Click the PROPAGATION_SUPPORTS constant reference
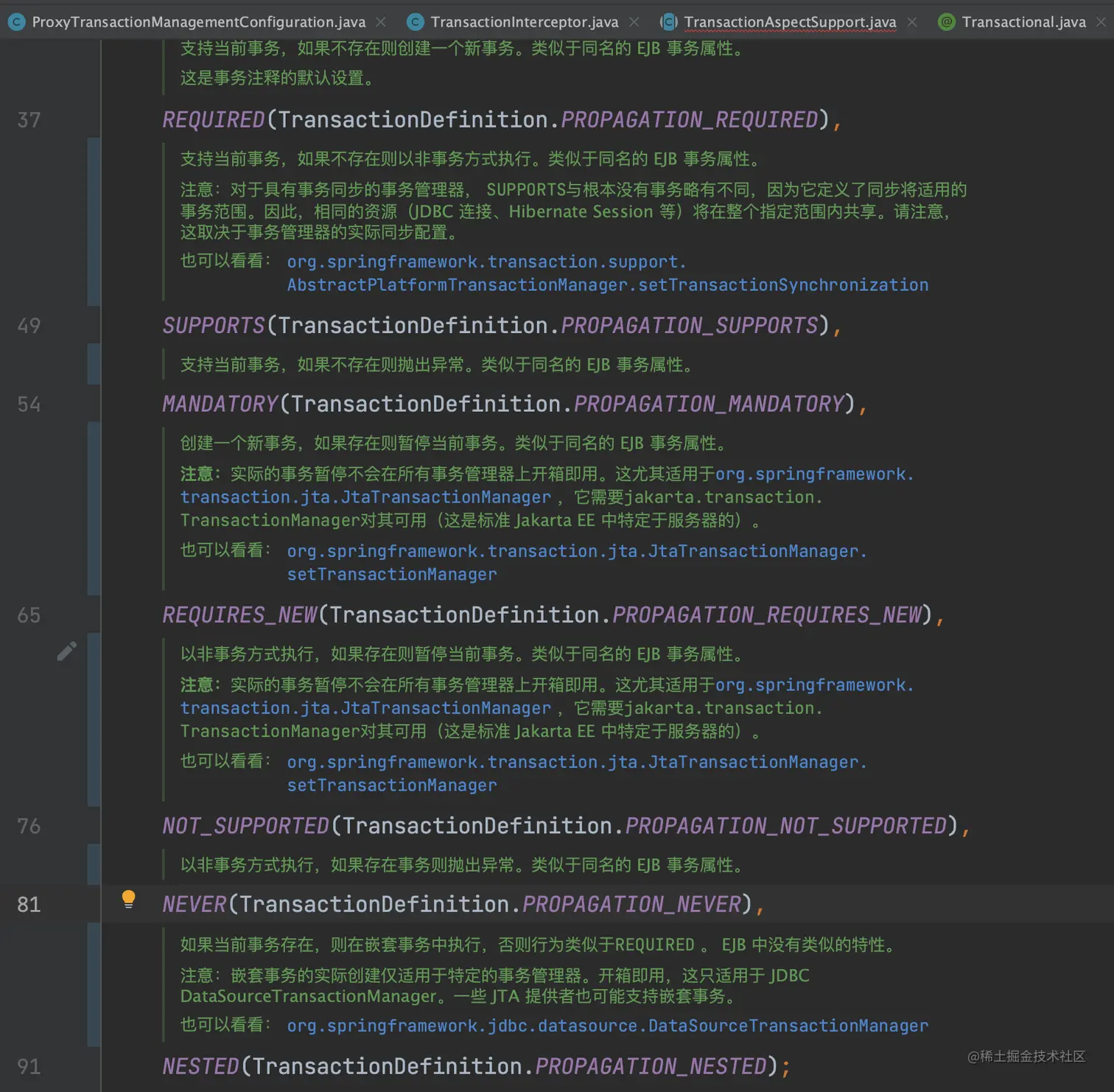 [x=690, y=325]
